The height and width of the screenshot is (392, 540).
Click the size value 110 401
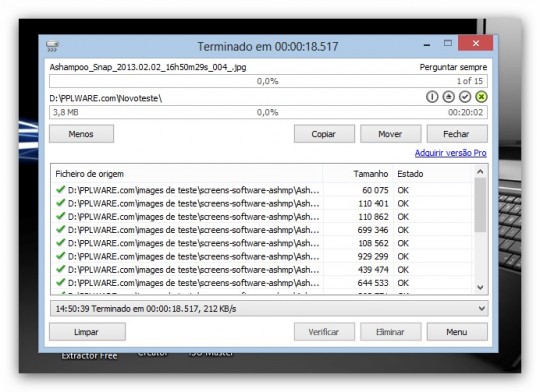coord(373,203)
